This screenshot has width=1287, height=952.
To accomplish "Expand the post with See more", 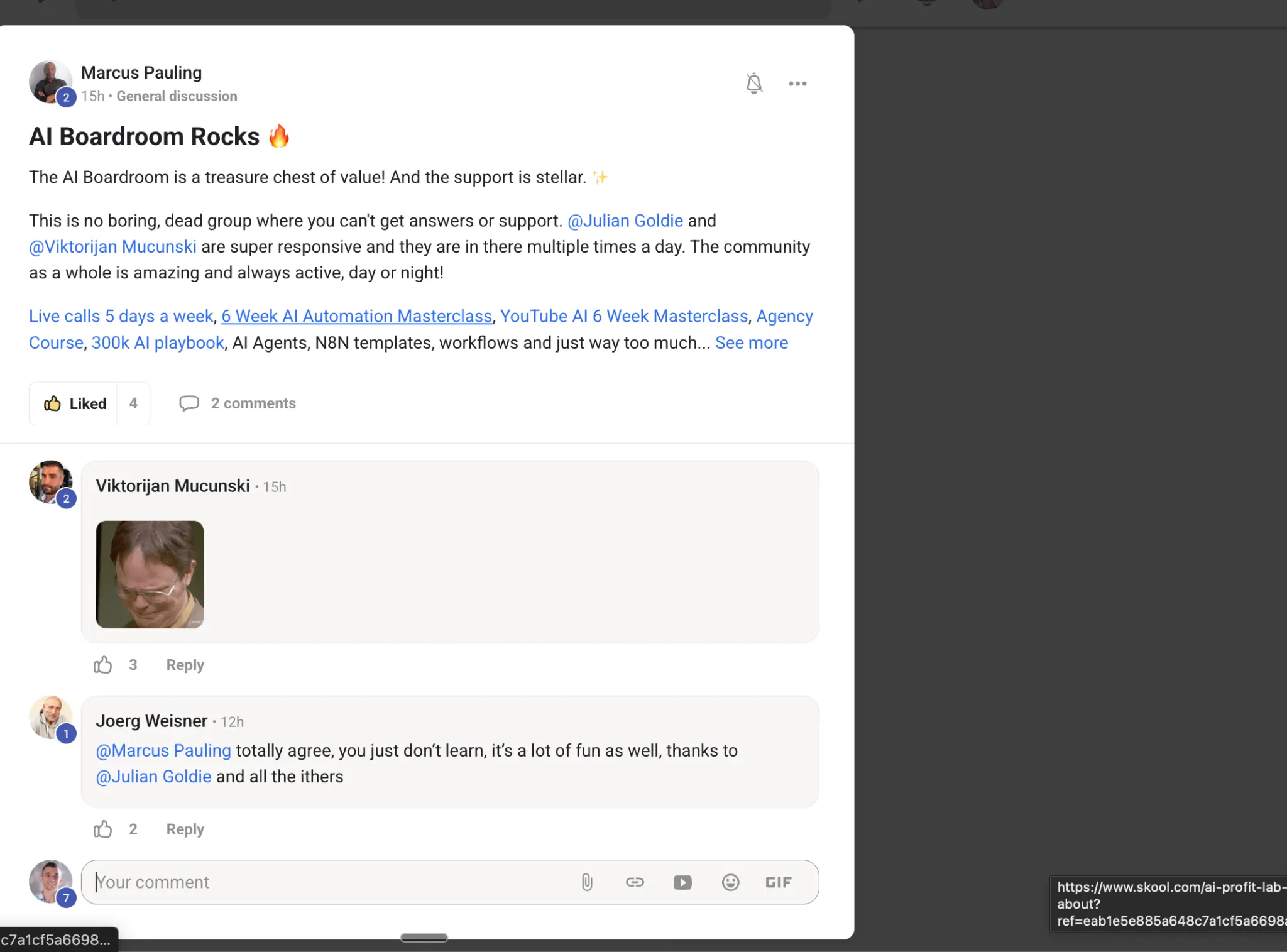I will (752, 342).
